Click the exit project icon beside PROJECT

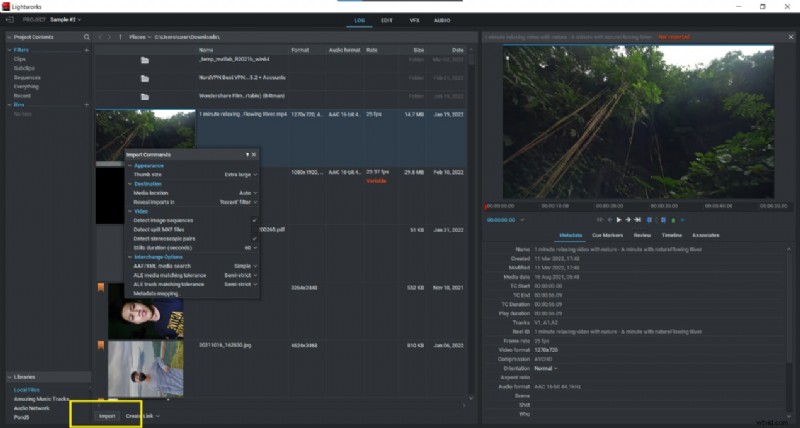click(x=9, y=19)
